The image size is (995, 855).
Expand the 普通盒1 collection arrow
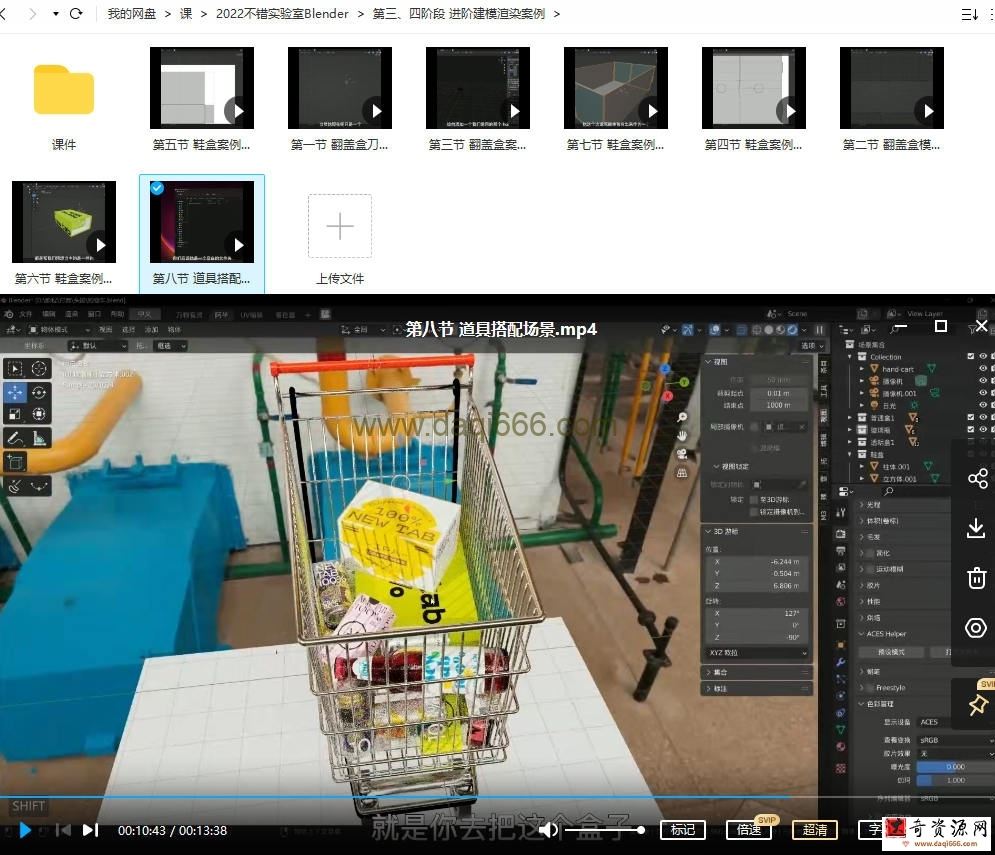click(x=850, y=418)
